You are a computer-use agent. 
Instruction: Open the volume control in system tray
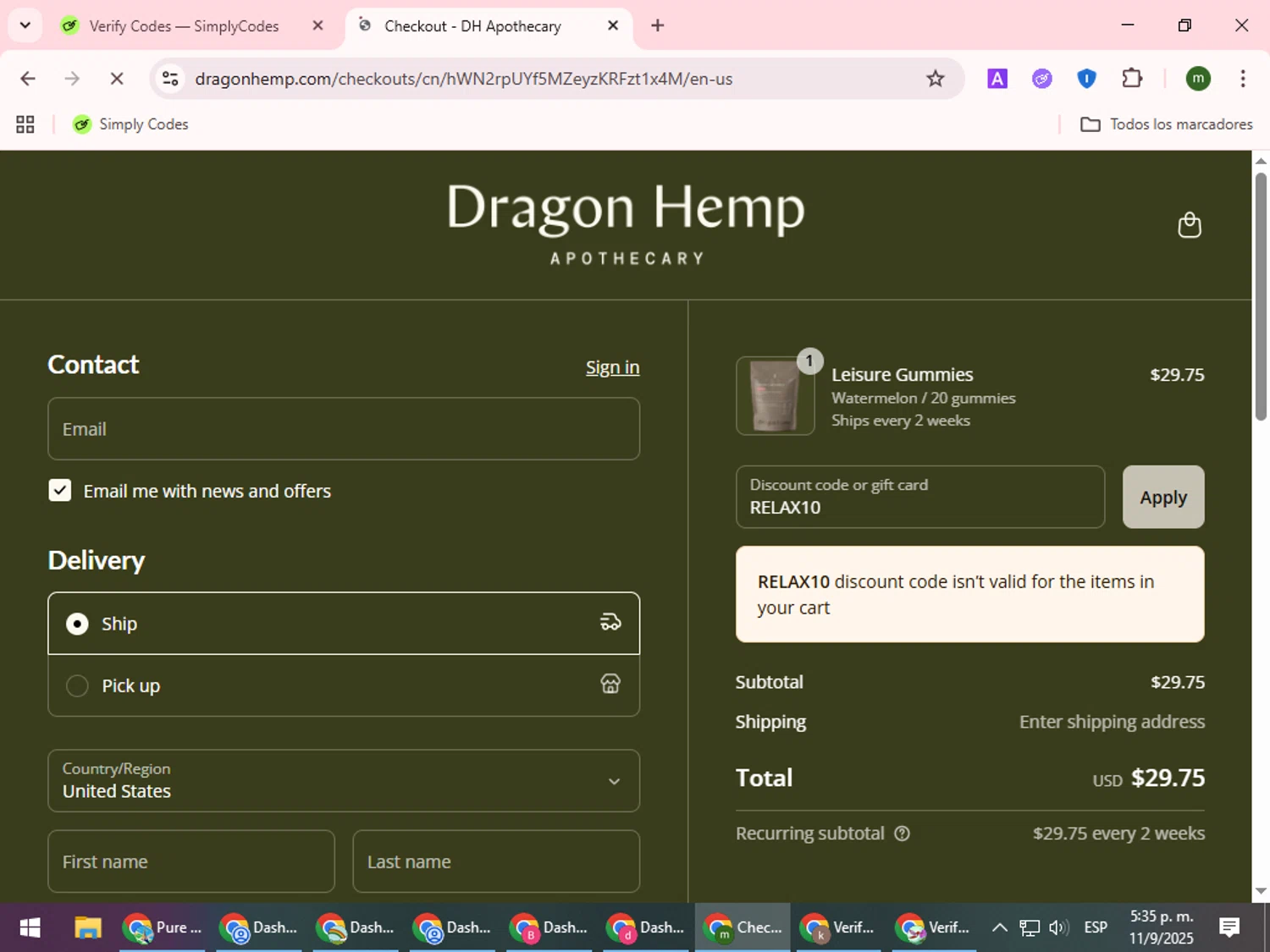click(1058, 927)
